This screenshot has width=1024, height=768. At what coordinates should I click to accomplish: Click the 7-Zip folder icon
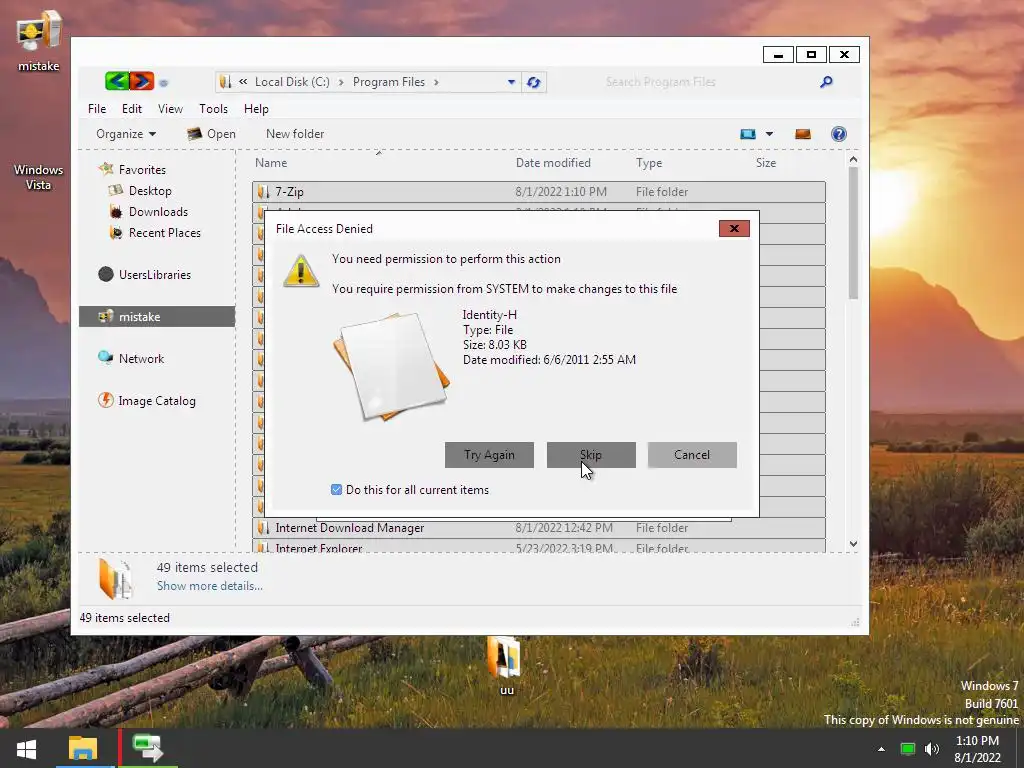(263, 192)
